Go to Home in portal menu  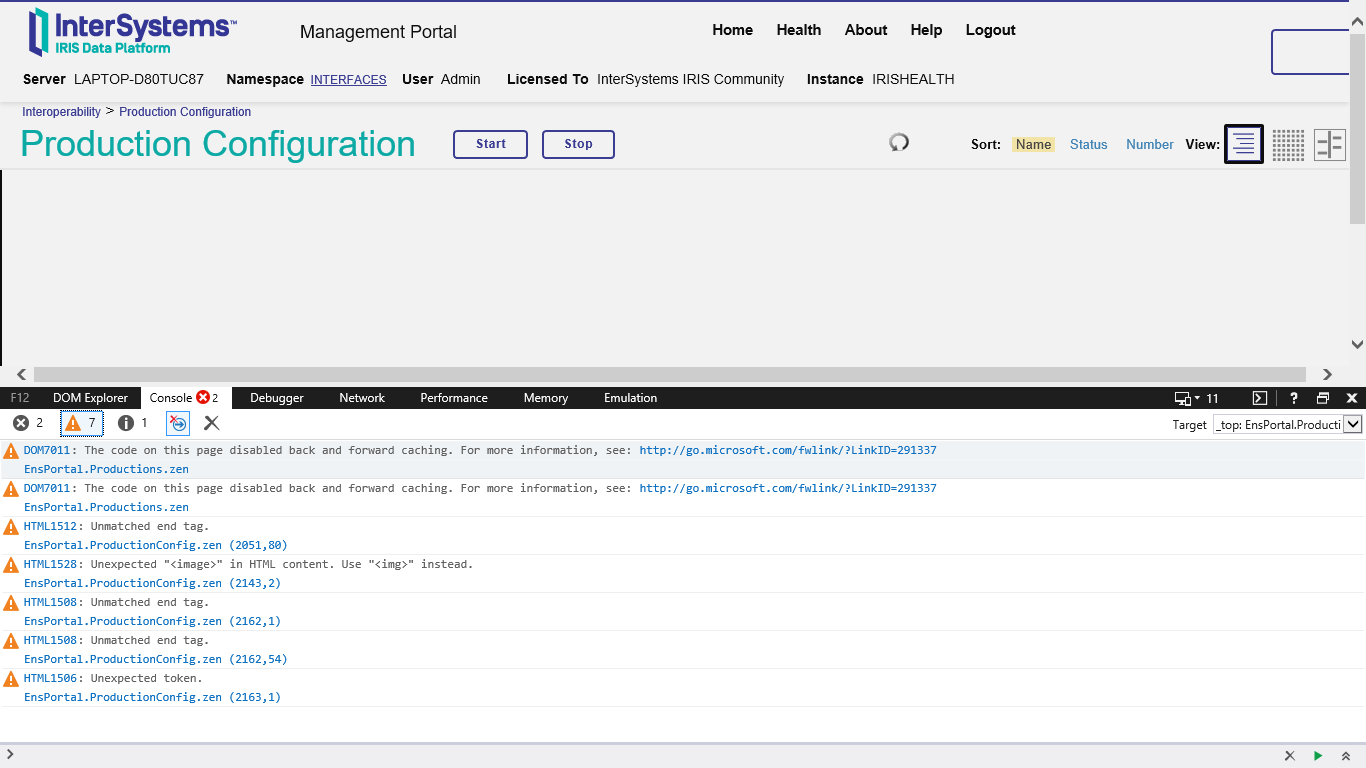(x=733, y=30)
